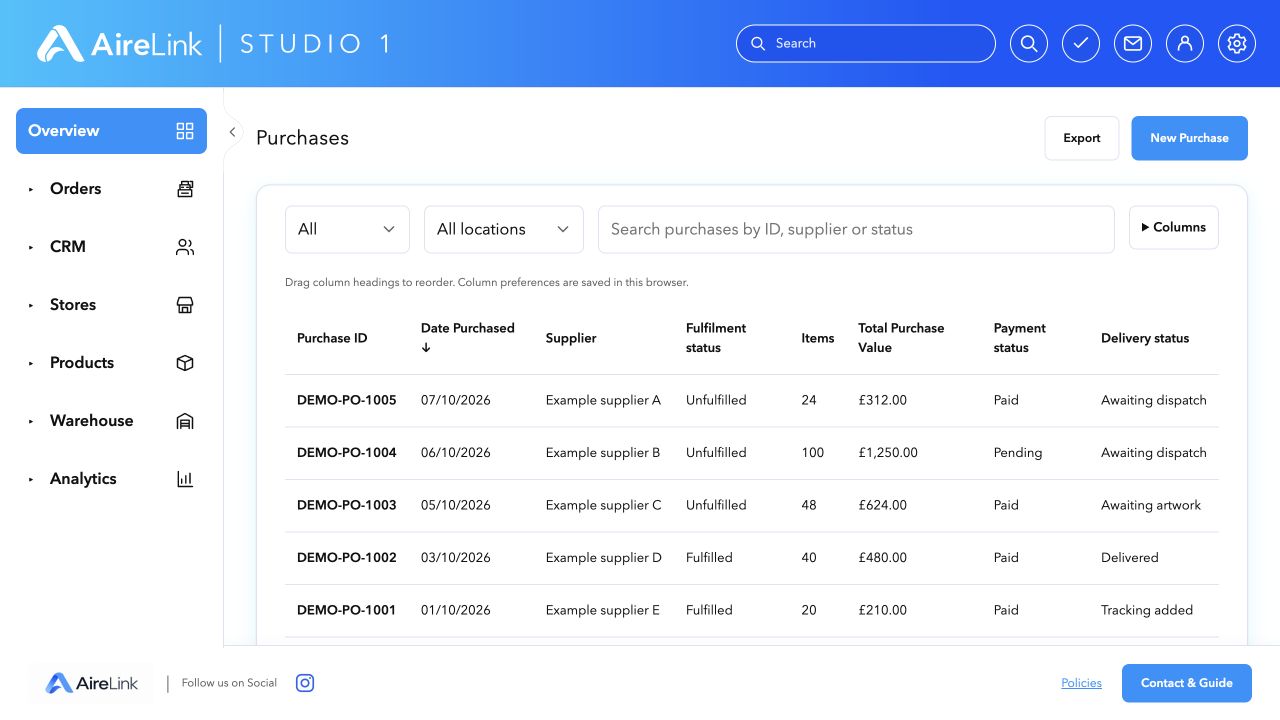Open the Analytics sidebar section
1280x720 pixels.
(111, 479)
